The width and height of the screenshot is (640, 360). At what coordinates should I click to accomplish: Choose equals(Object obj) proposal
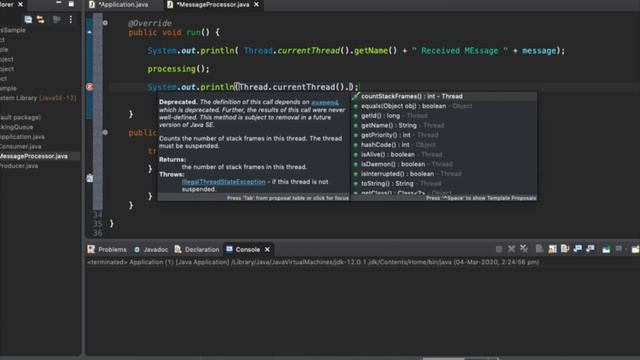[444, 106]
